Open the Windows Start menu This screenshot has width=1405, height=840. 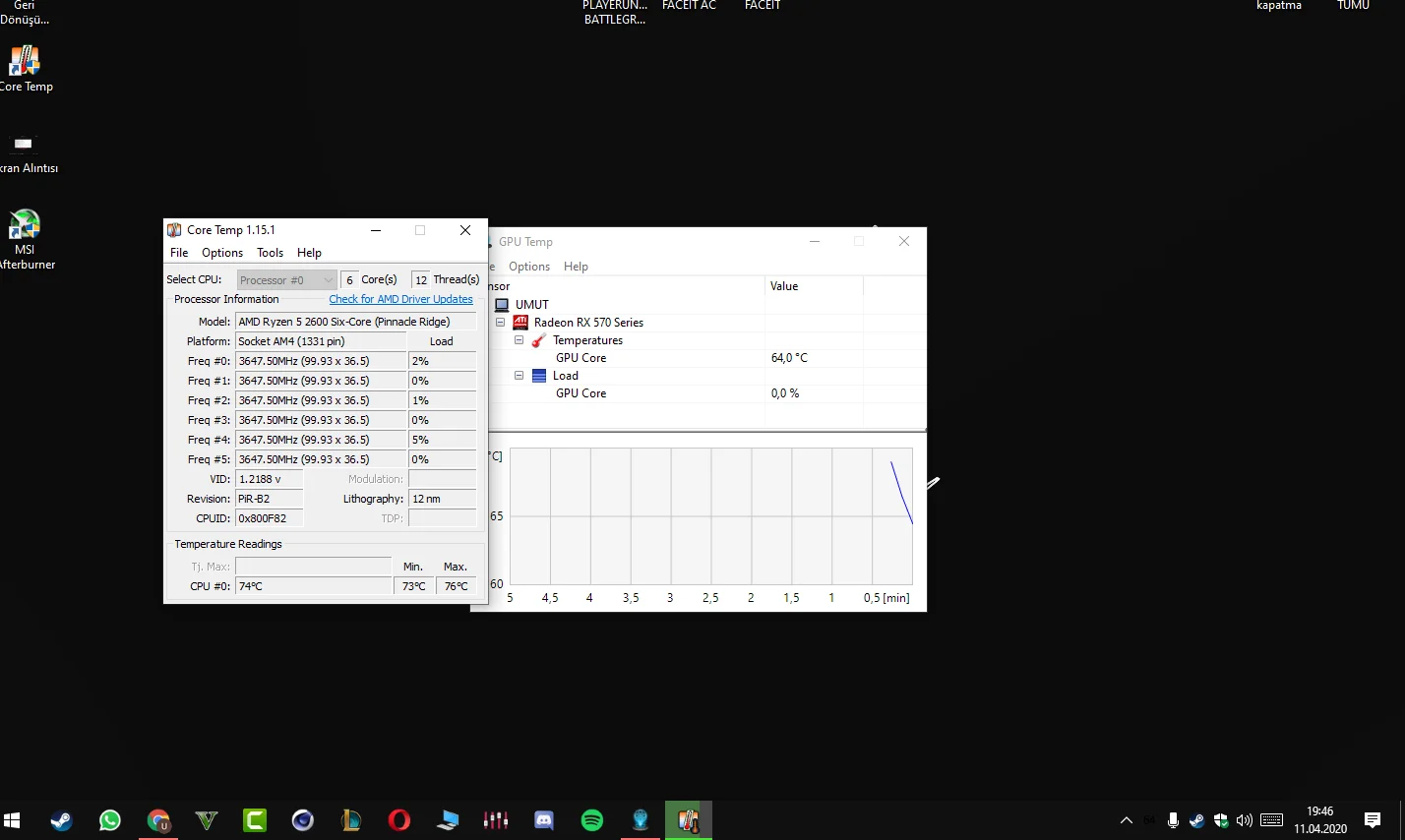click(x=12, y=820)
